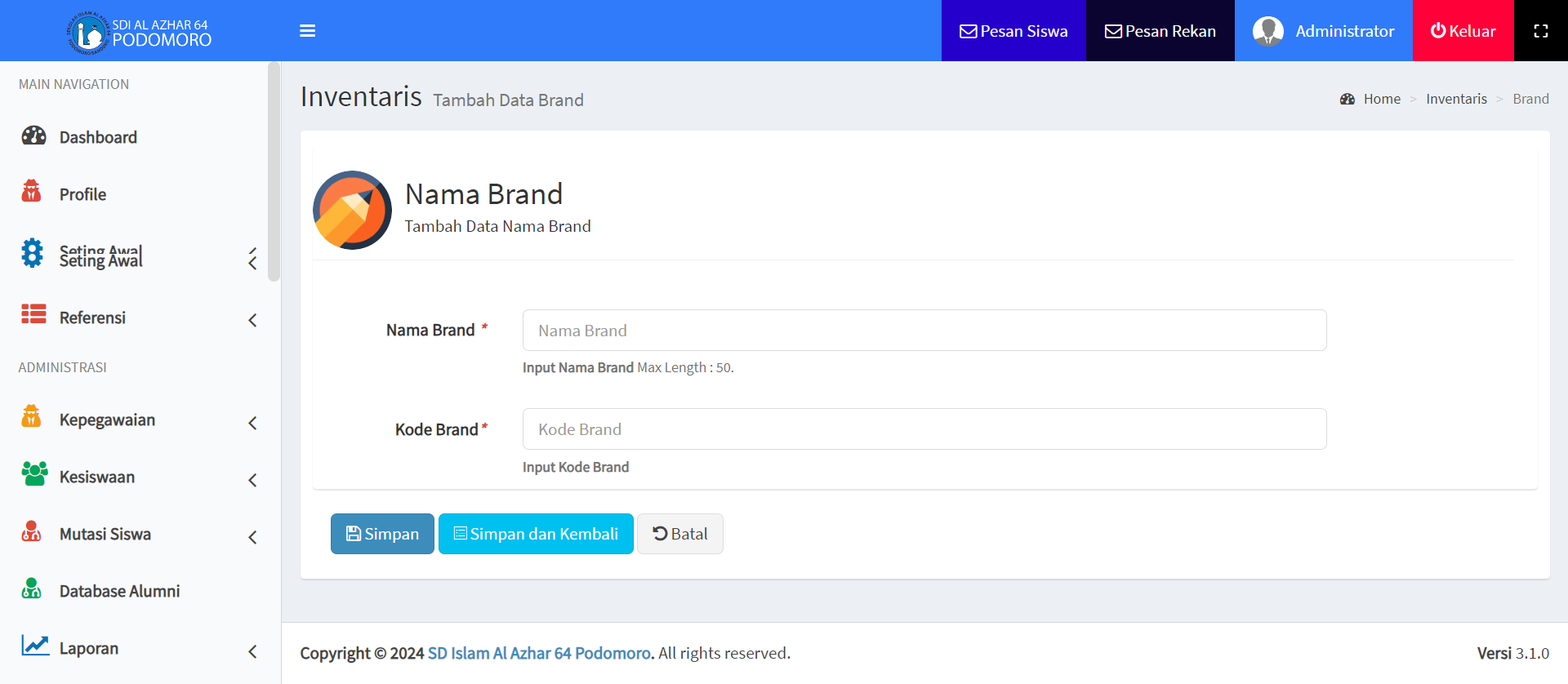Click the hamburger sidebar toggle icon

(307, 31)
